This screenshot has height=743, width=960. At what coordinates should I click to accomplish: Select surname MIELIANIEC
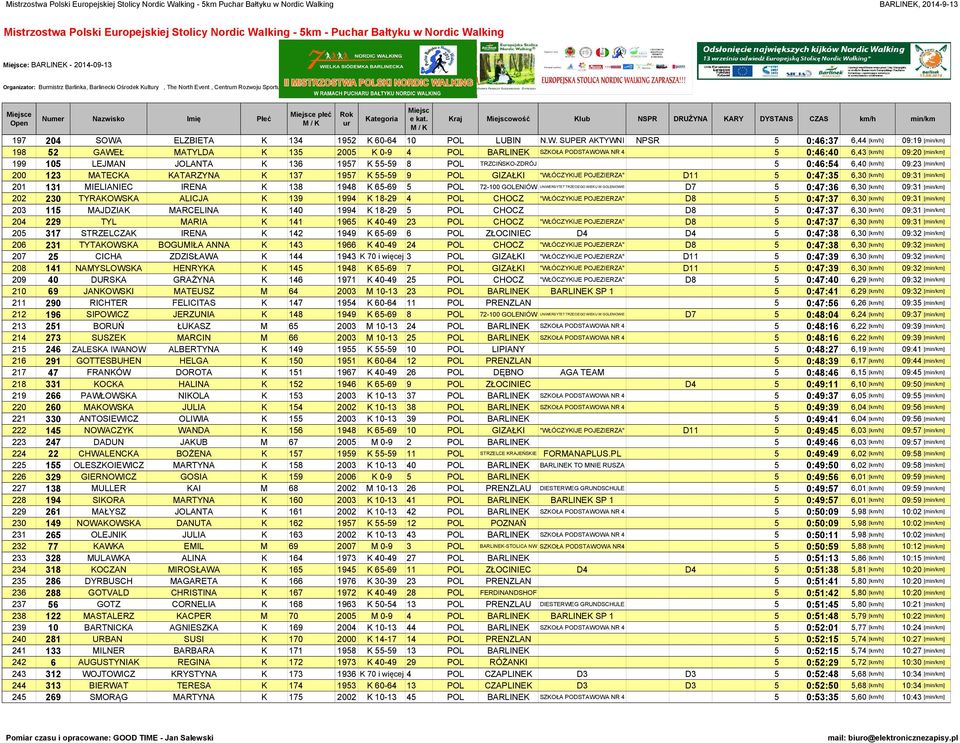click(108, 187)
